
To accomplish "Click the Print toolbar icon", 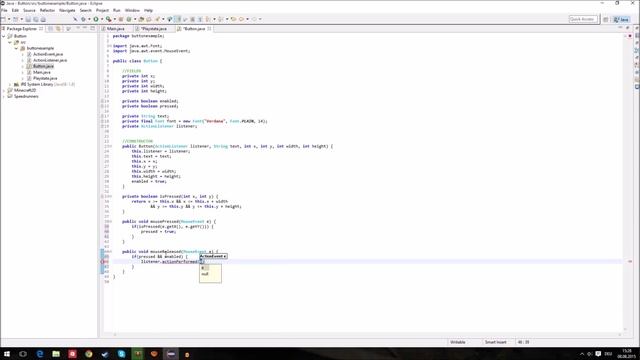I will [x=43, y=19].
